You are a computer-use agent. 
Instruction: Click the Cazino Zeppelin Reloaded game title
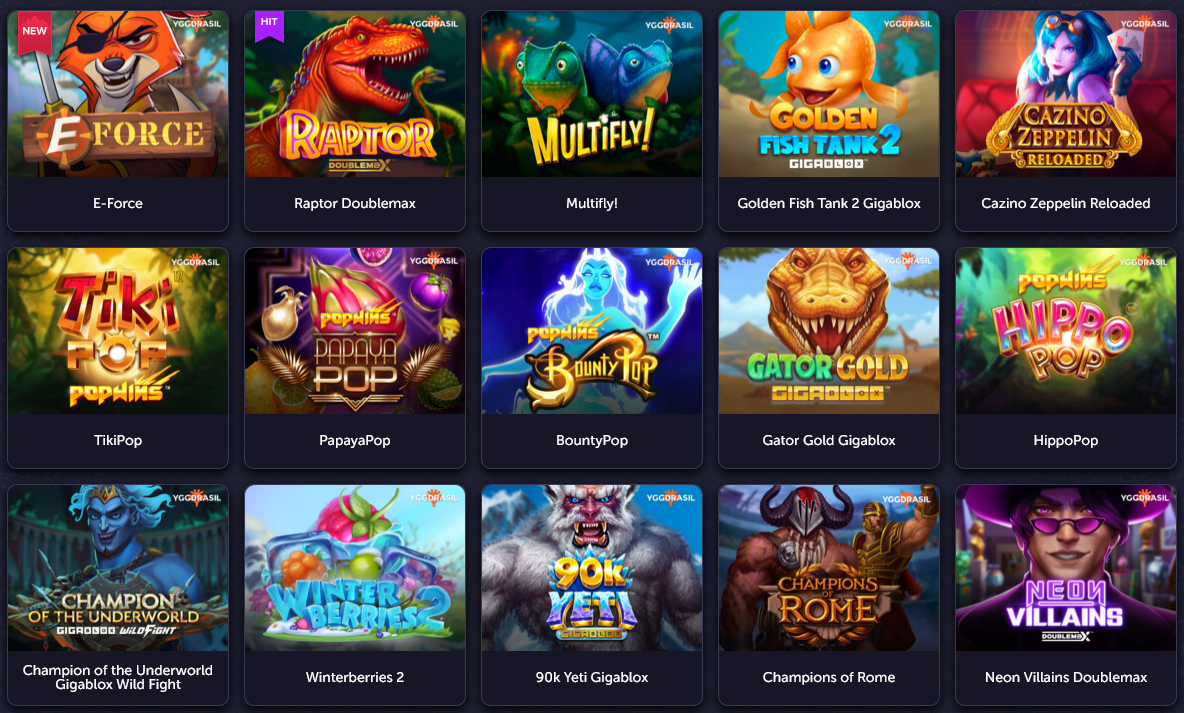(x=1065, y=203)
